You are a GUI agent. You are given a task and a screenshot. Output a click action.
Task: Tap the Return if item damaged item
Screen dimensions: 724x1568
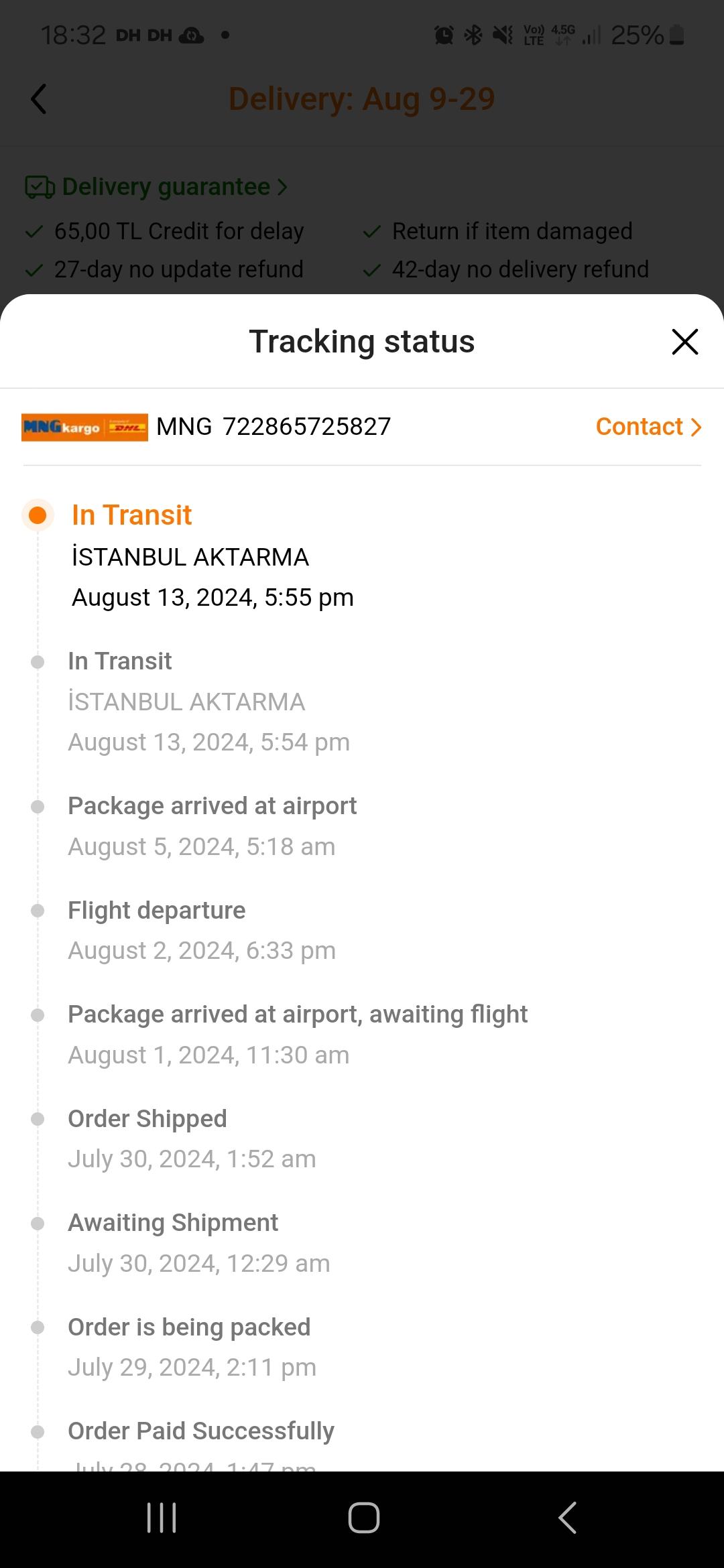coord(511,231)
